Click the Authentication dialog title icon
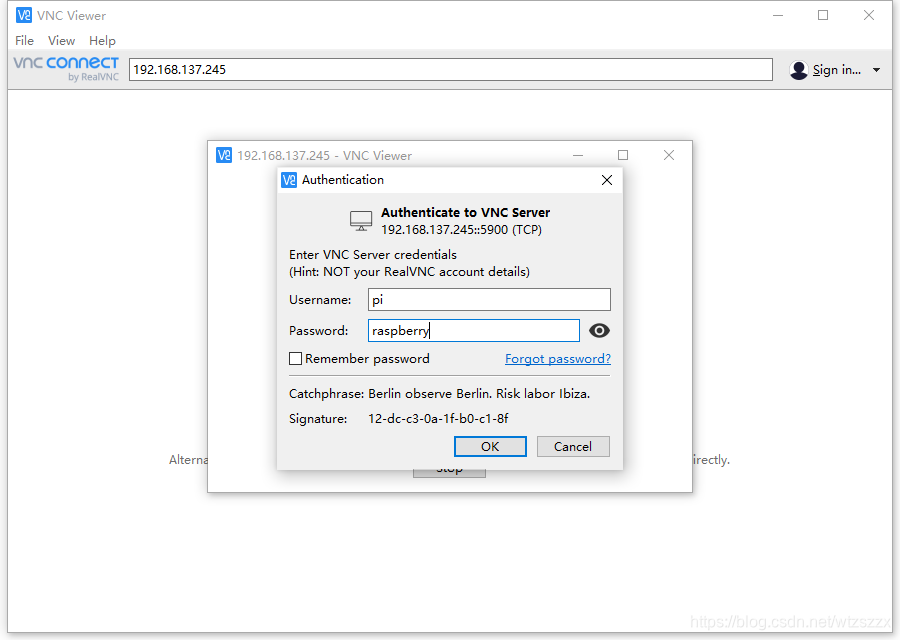The image size is (900, 640). [x=289, y=180]
